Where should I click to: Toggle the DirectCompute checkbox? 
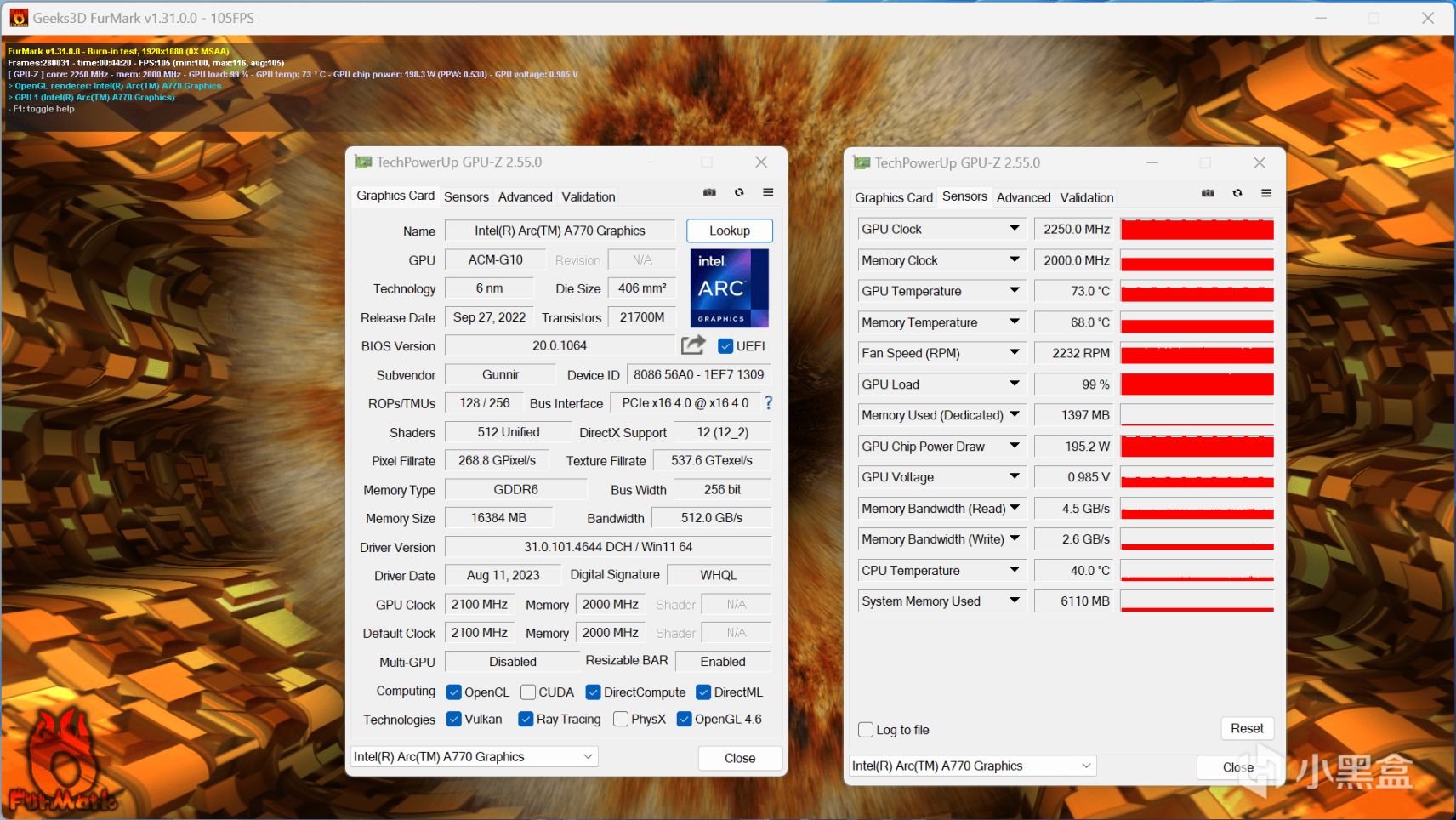click(594, 692)
